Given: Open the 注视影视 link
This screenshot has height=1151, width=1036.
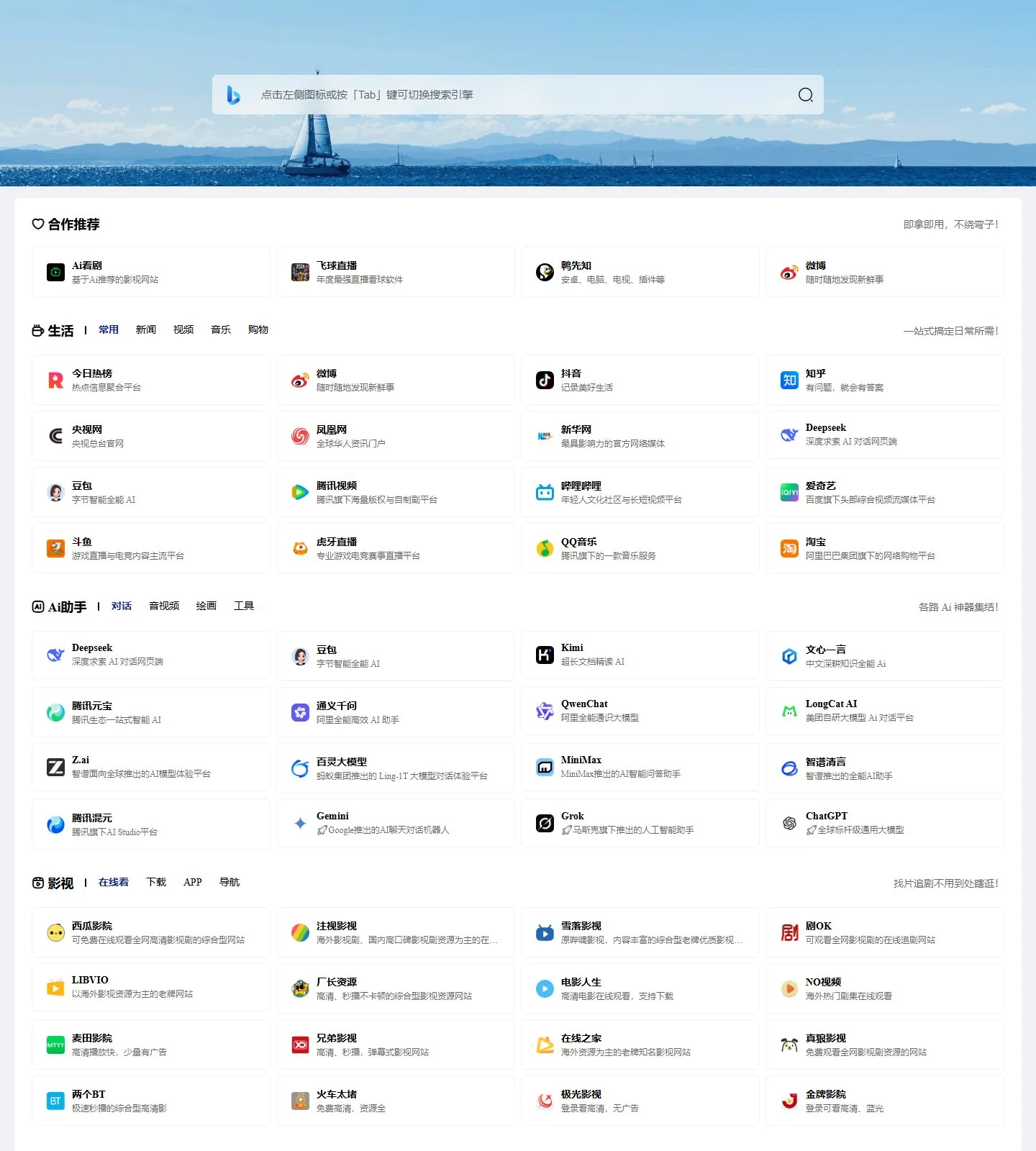Looking at the screenshot, I should 396,932.
